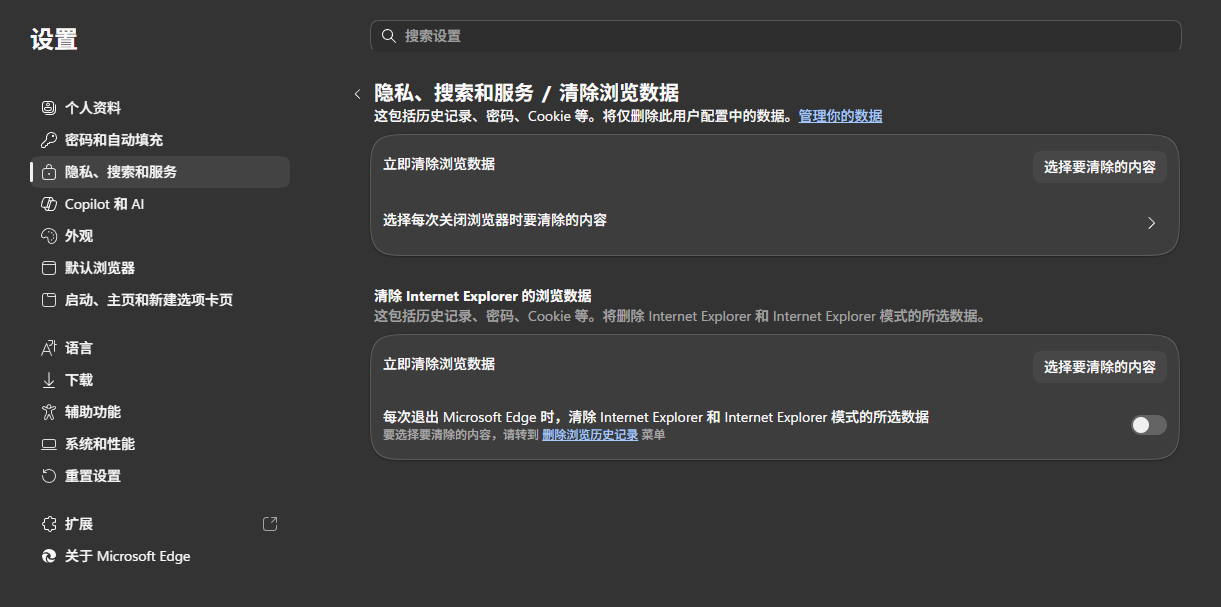Go back using the arrow beside the breadcrumb
Screen dimensions: 1221x607
(x=357, y=94)
